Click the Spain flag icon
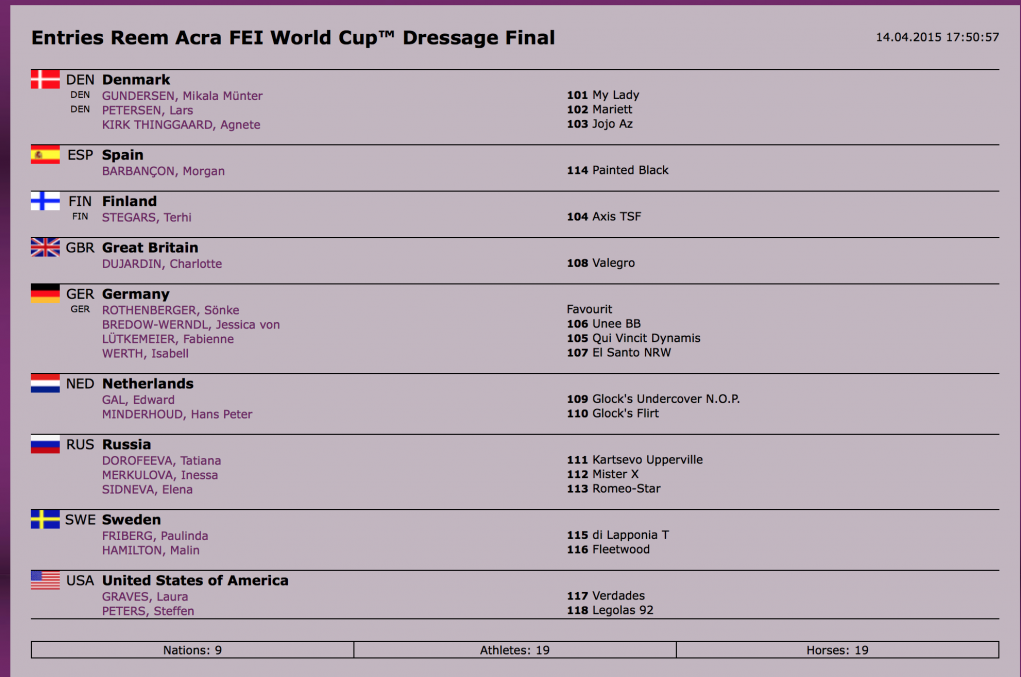The image size is (1021, 677). click(45, 155)
